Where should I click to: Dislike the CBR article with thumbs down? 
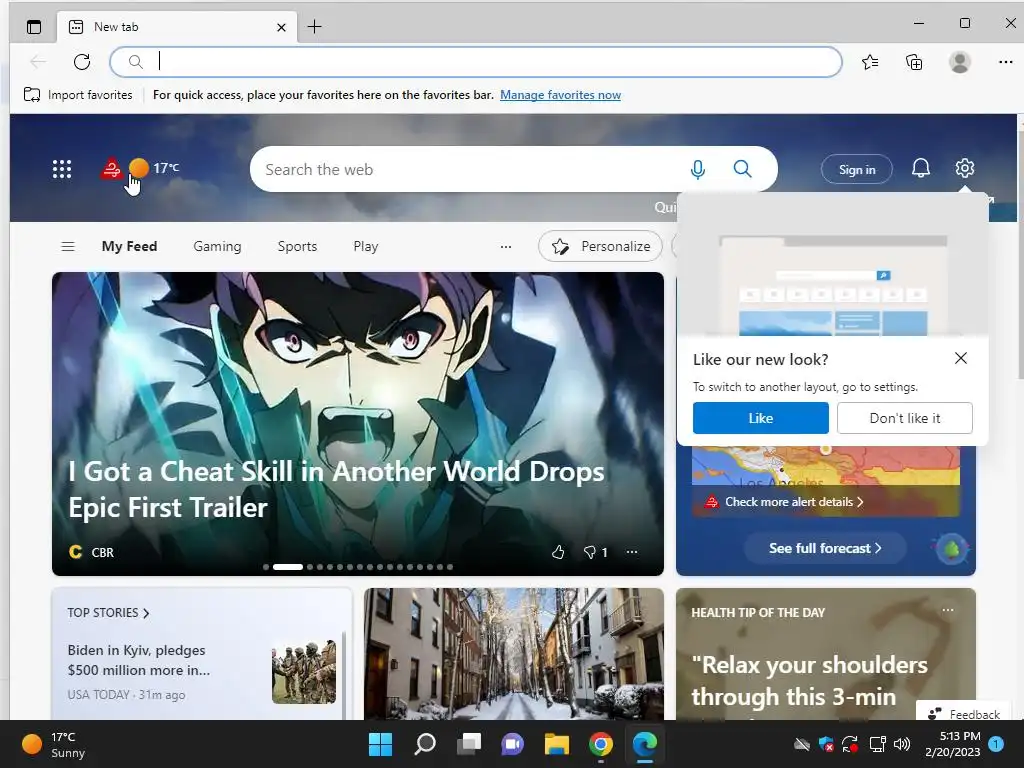click(589, 552)
